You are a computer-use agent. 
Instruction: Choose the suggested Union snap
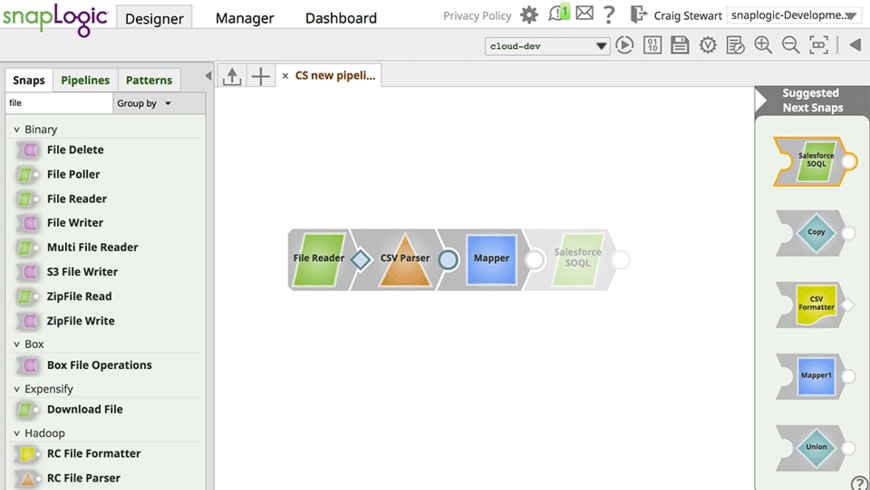point(815,448)
